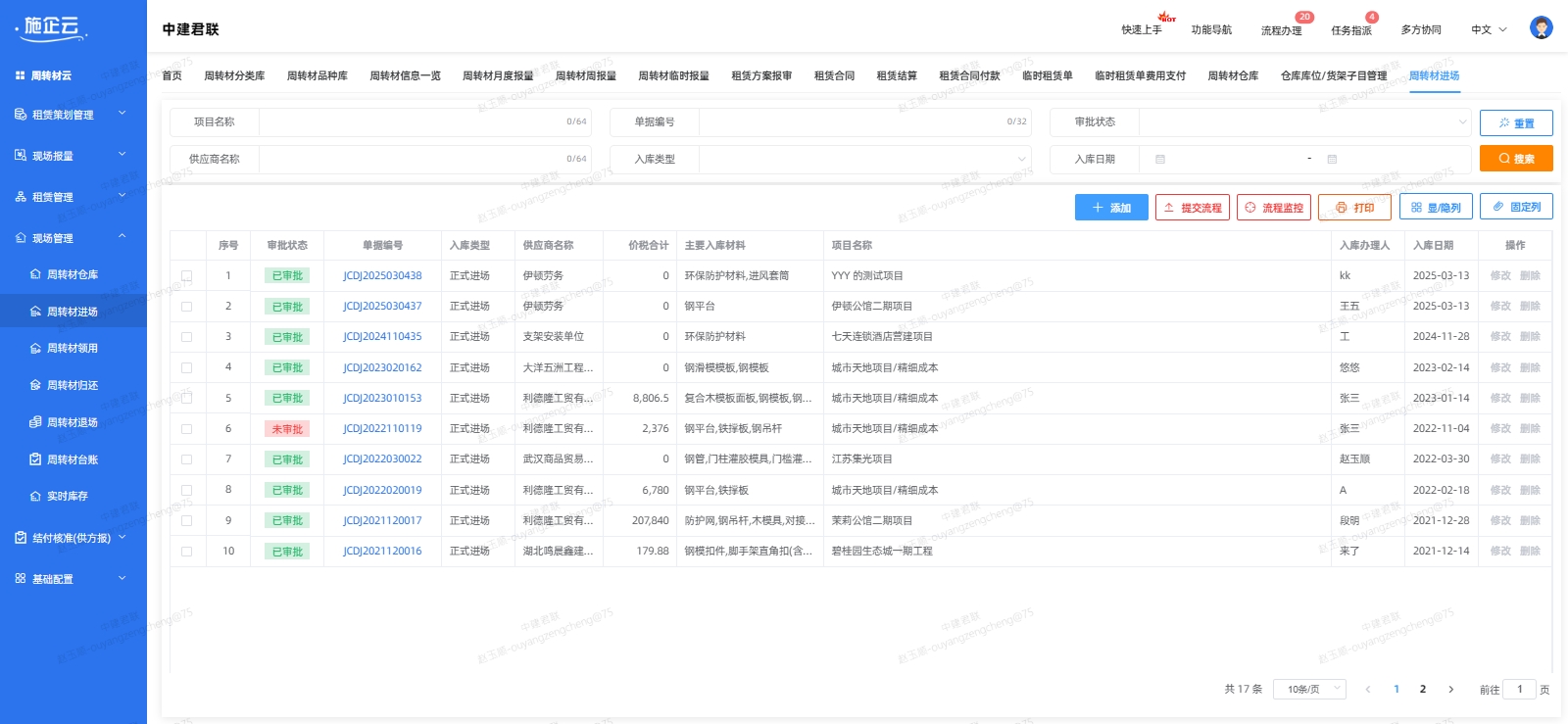Click the 搜索 button
This screenshot has width=1568, height=724.
coord(1516,159)
